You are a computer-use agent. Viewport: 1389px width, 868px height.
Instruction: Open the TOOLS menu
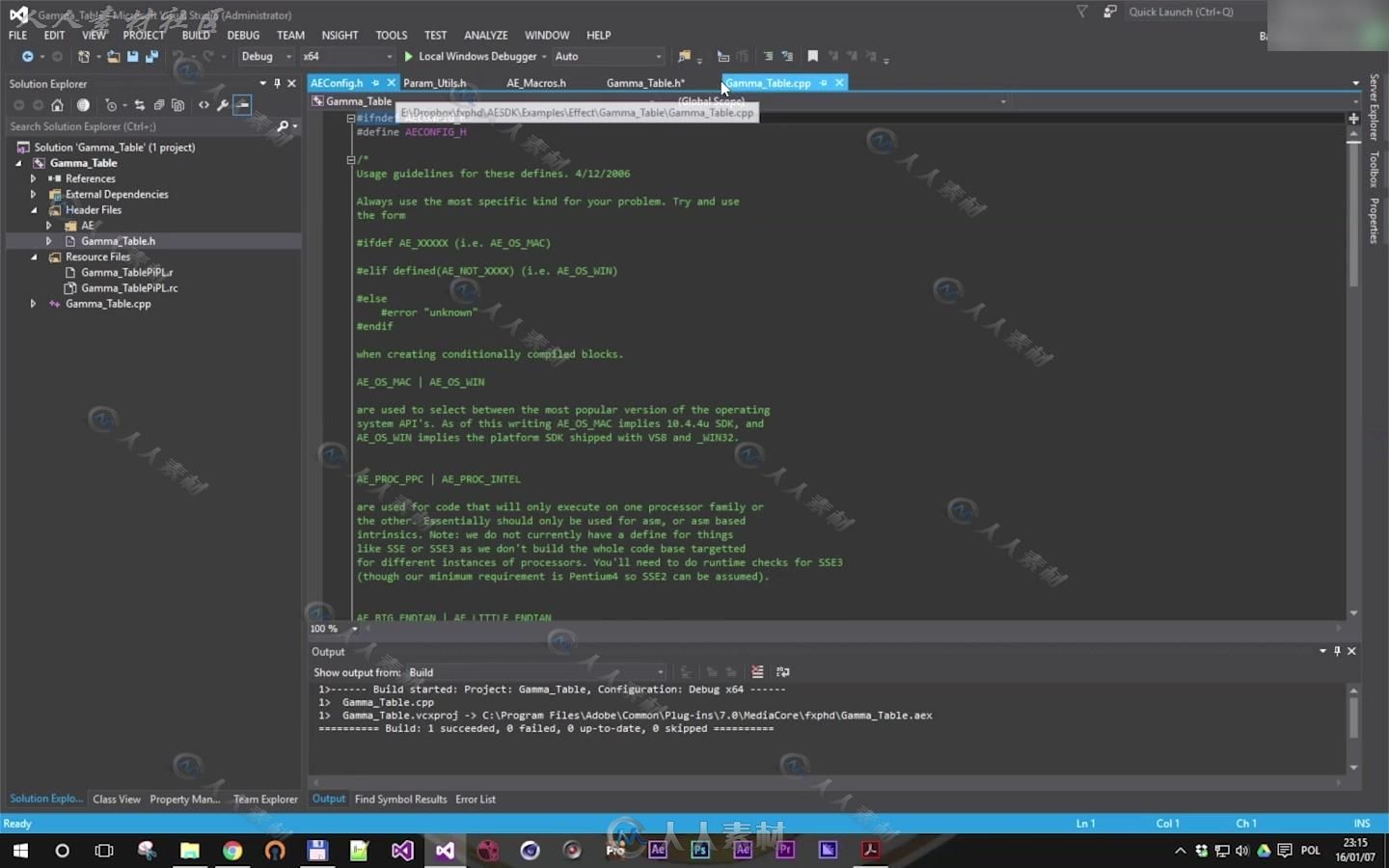tap(391, 35)
